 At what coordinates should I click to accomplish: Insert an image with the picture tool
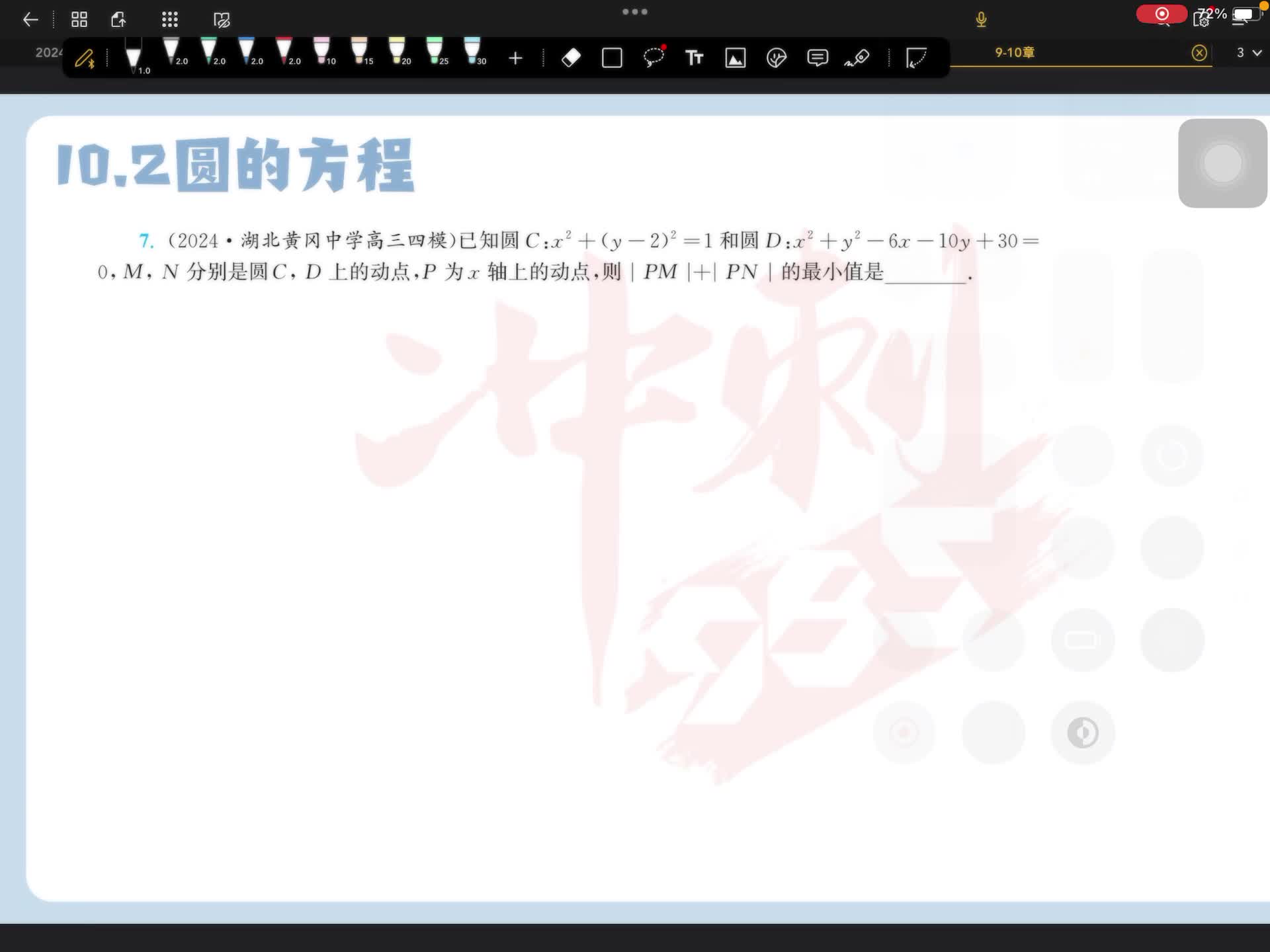point(735,58)
